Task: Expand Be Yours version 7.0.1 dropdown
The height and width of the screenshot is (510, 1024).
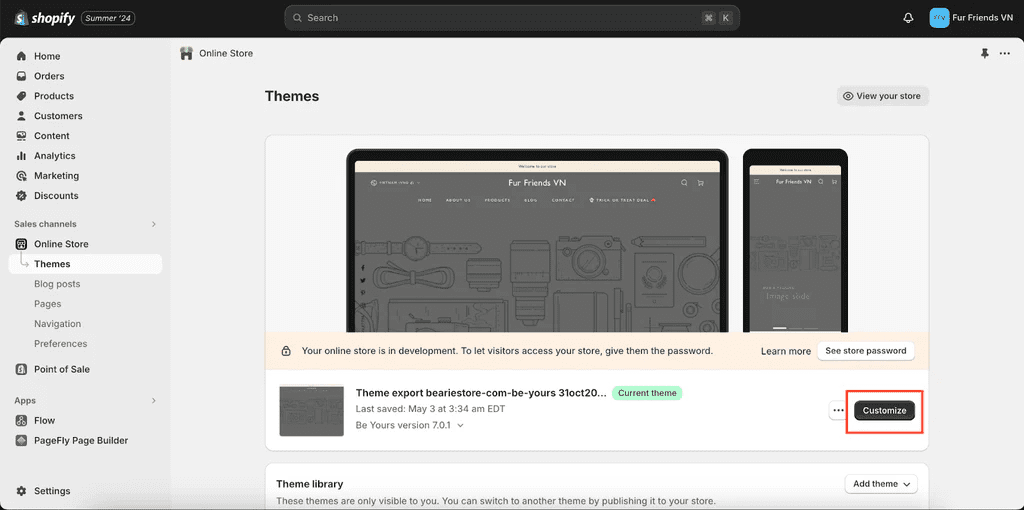Action: (409, 425)
